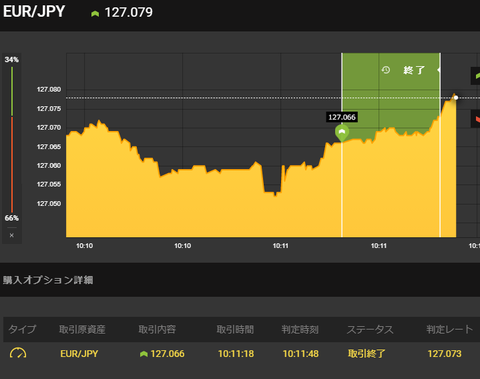
Task: Click the white current price dot on chart
Action: pyautogui.click(x=456, y=98)
